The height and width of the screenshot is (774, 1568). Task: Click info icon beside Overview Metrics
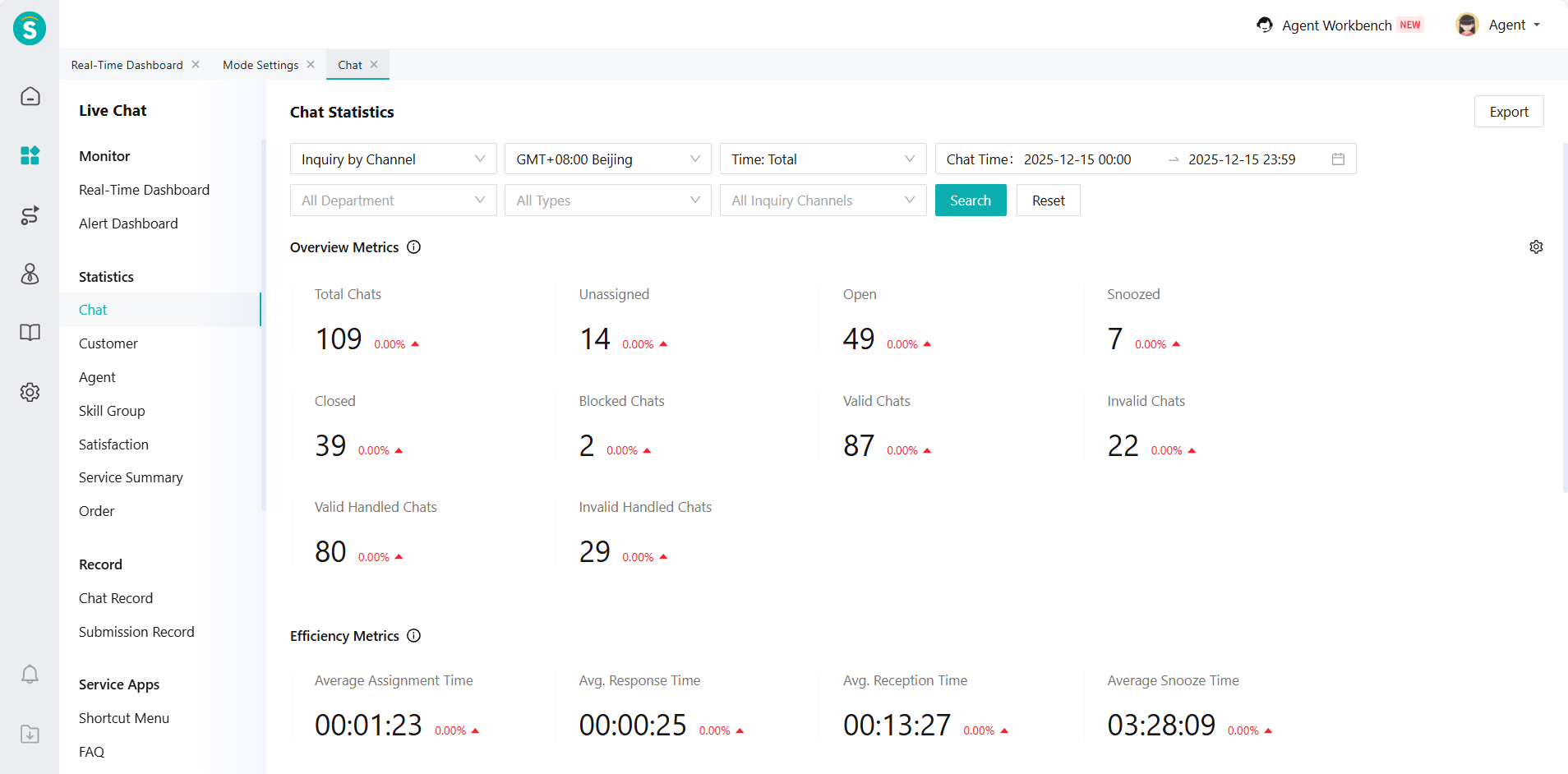click(414, 247)
